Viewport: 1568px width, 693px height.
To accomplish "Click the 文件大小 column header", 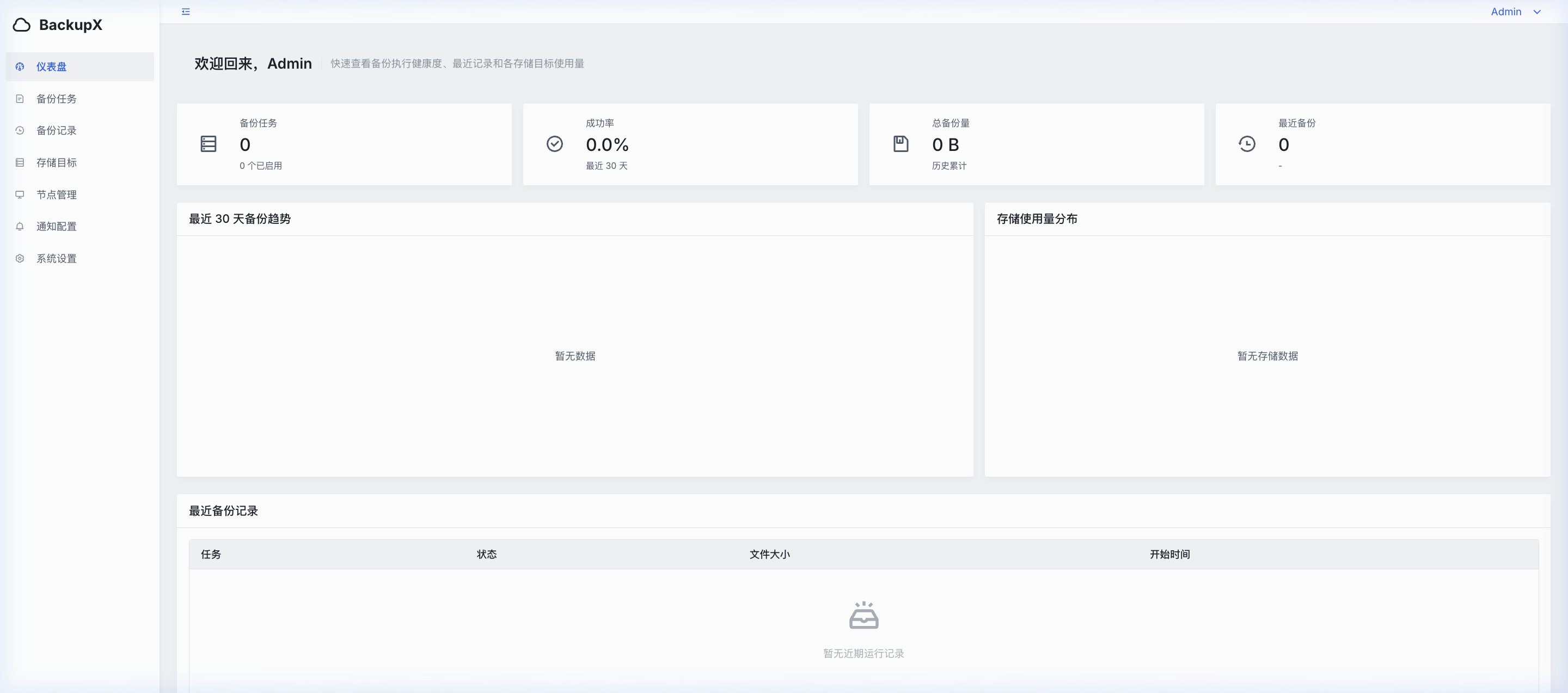I will 769,554.
